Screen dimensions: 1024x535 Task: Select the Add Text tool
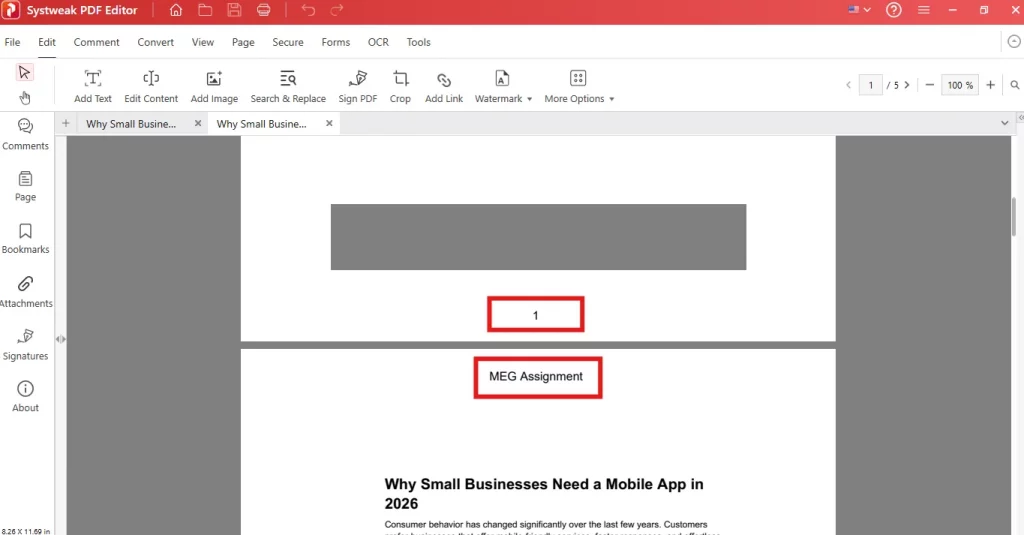tap(93, 87)
